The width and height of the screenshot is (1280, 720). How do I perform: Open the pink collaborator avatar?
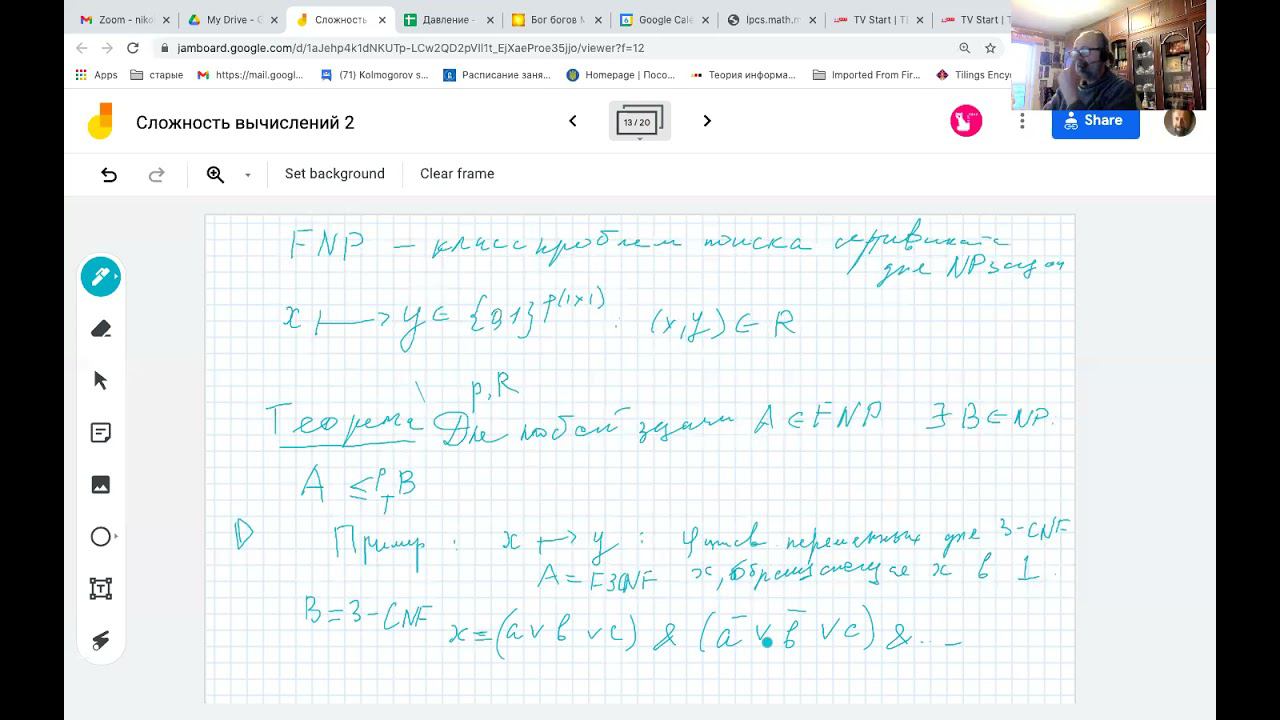coord(966,121)
